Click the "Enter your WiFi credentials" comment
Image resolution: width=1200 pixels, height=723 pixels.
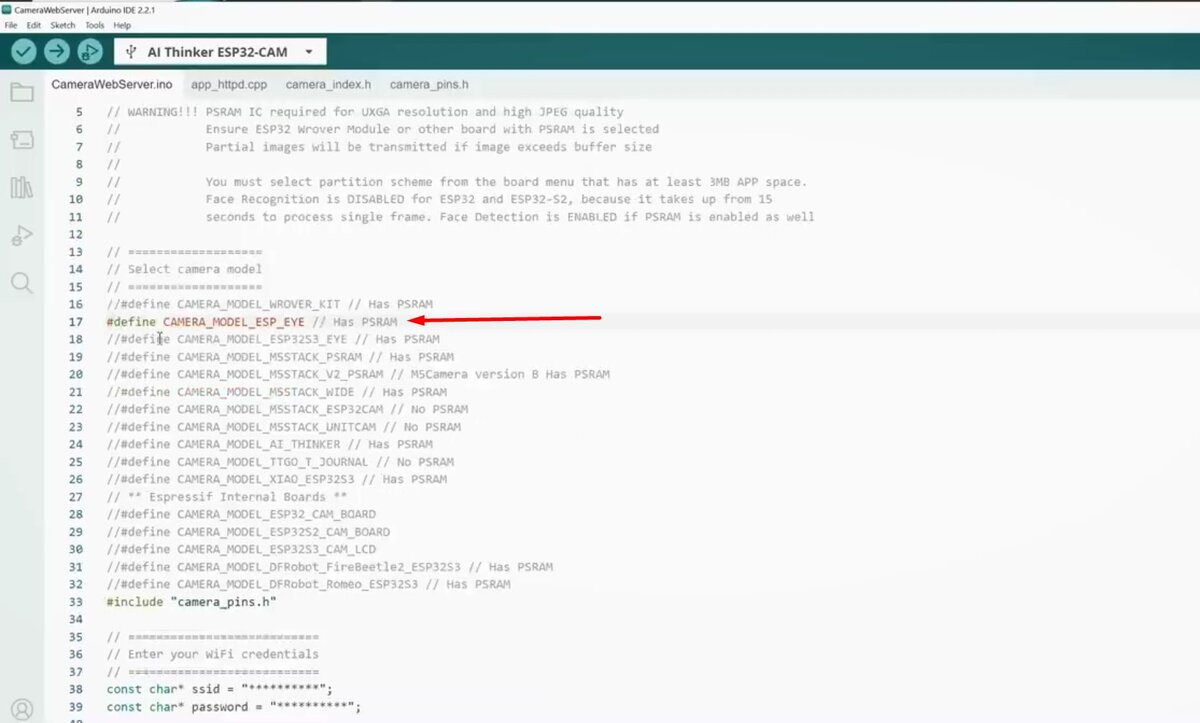pos(212,654)
